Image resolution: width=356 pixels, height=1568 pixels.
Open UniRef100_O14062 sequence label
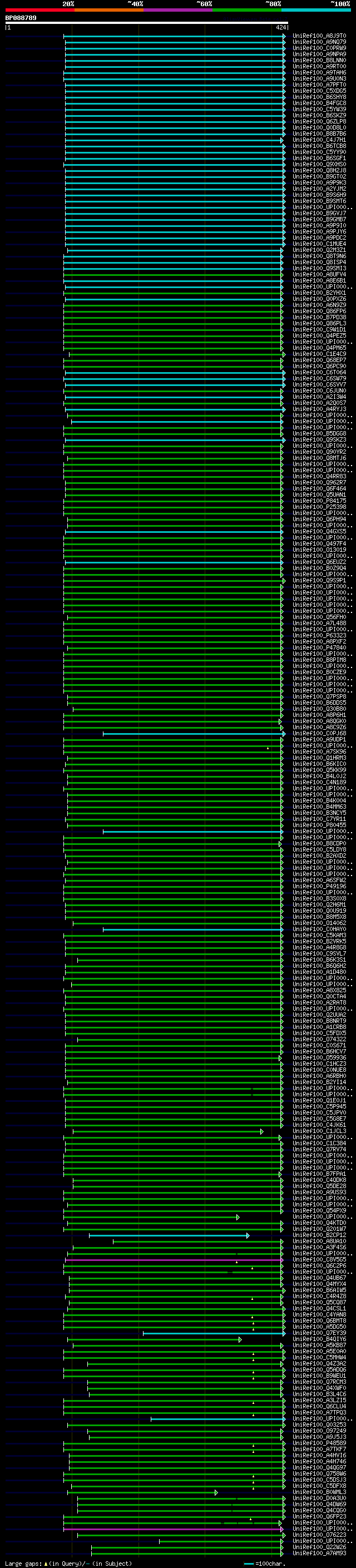coord(319,923)
